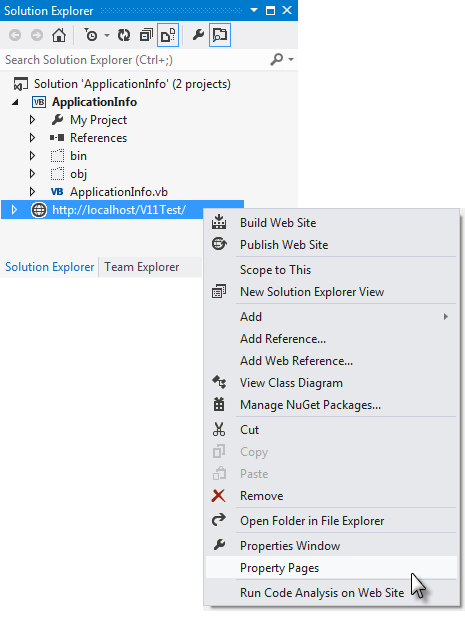Toggle the Show All Files button
The width and height of the screenshot is (465, 632).
168,35
